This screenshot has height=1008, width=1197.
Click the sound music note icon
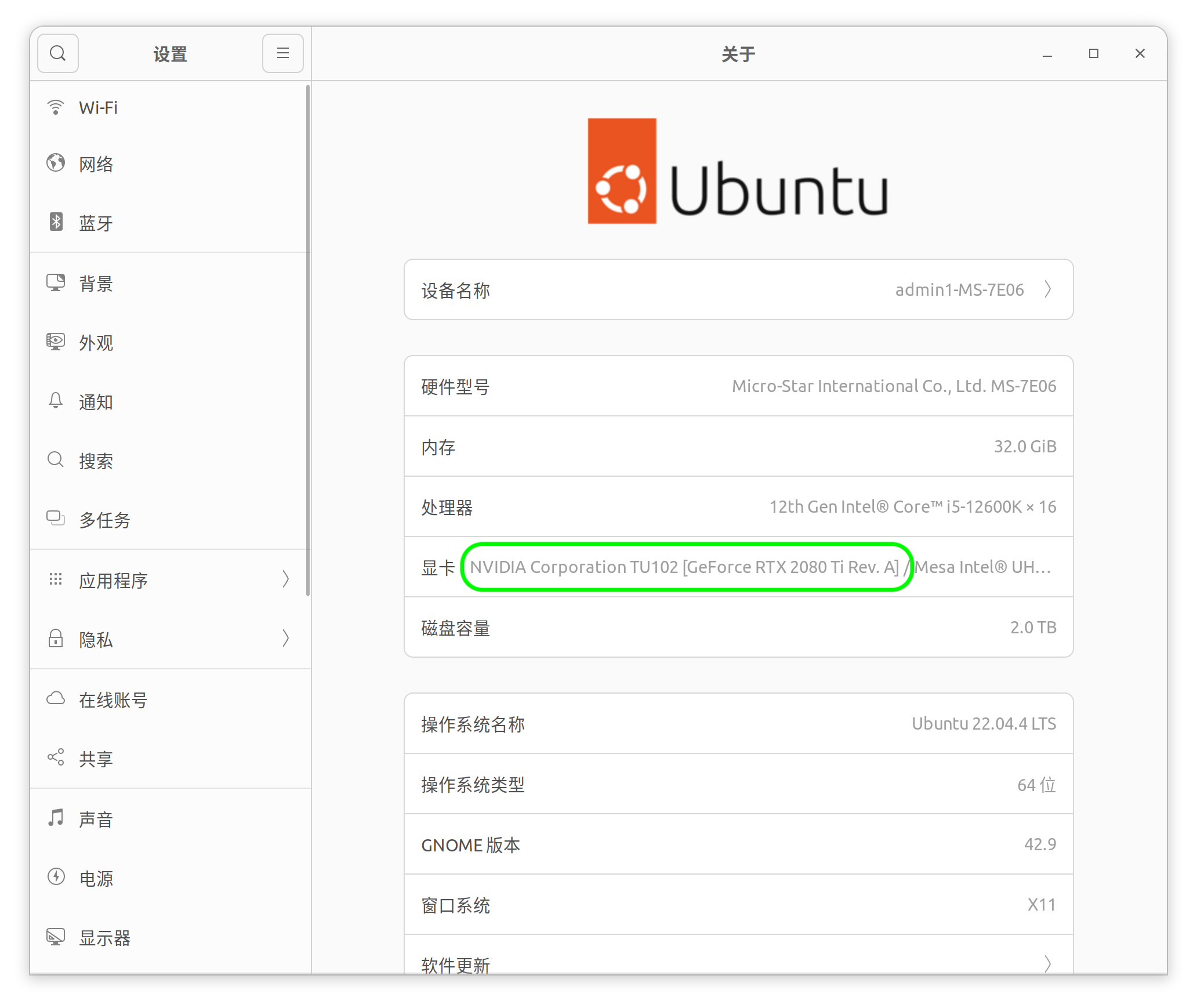click(x=56, y=818)
